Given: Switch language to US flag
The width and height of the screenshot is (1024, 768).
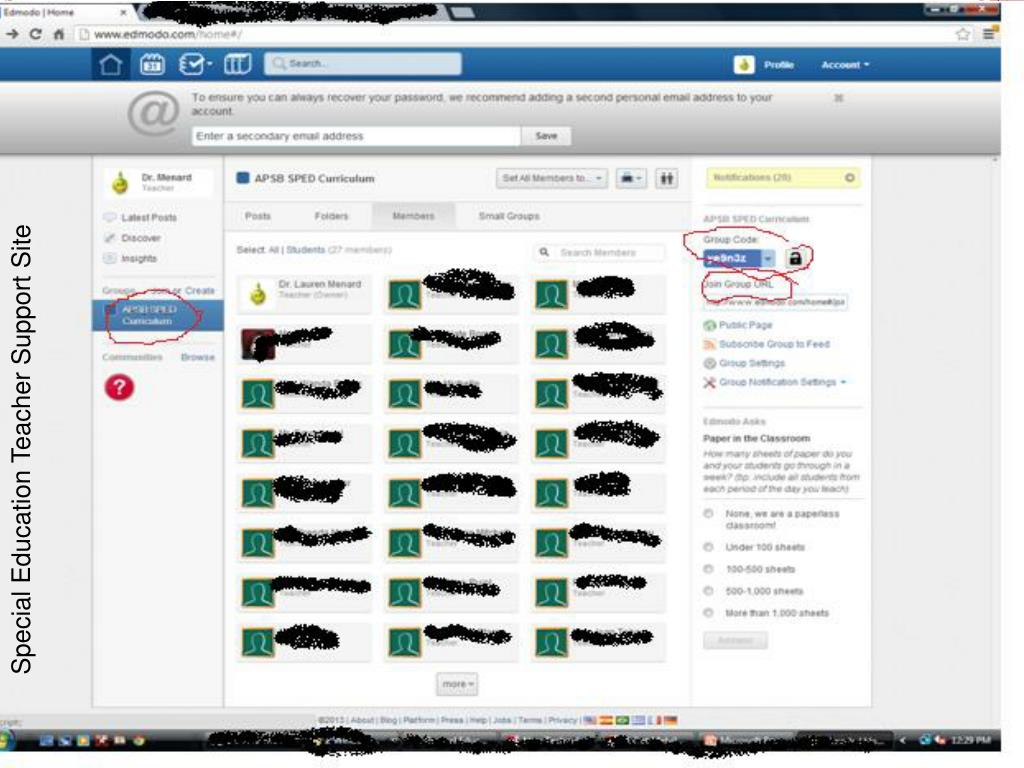Looking at the screenshot, I should pos(590,720).
